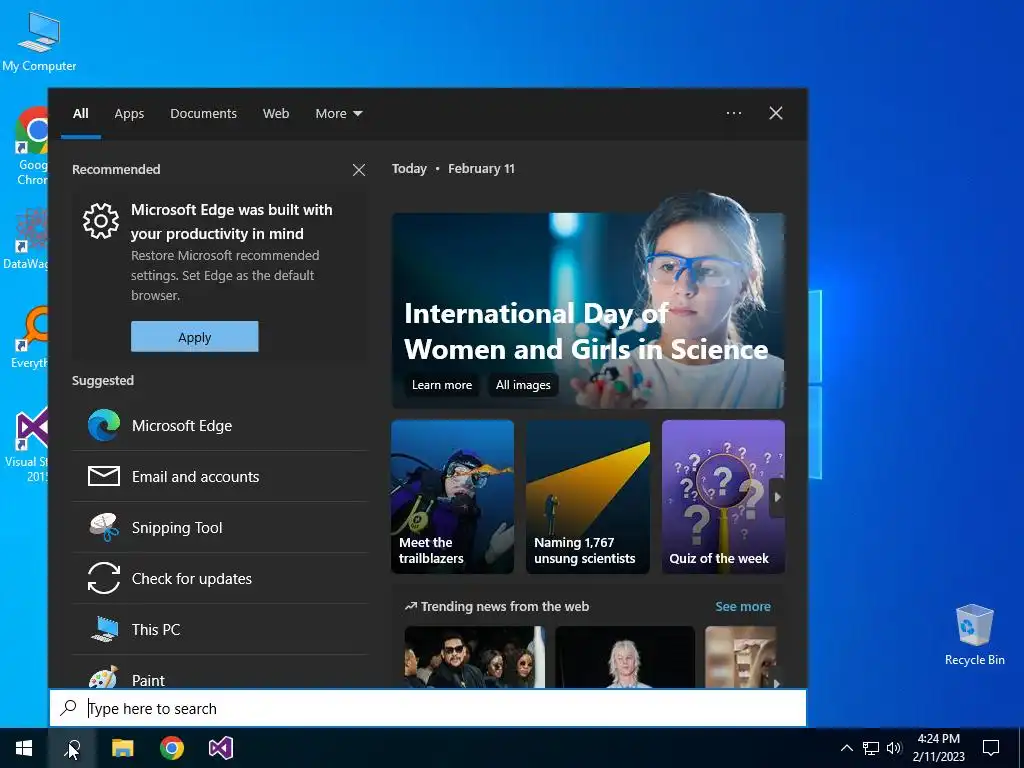Open first trending news photo with sunglasses man
1024x768 pixels.
click(475, 657)
